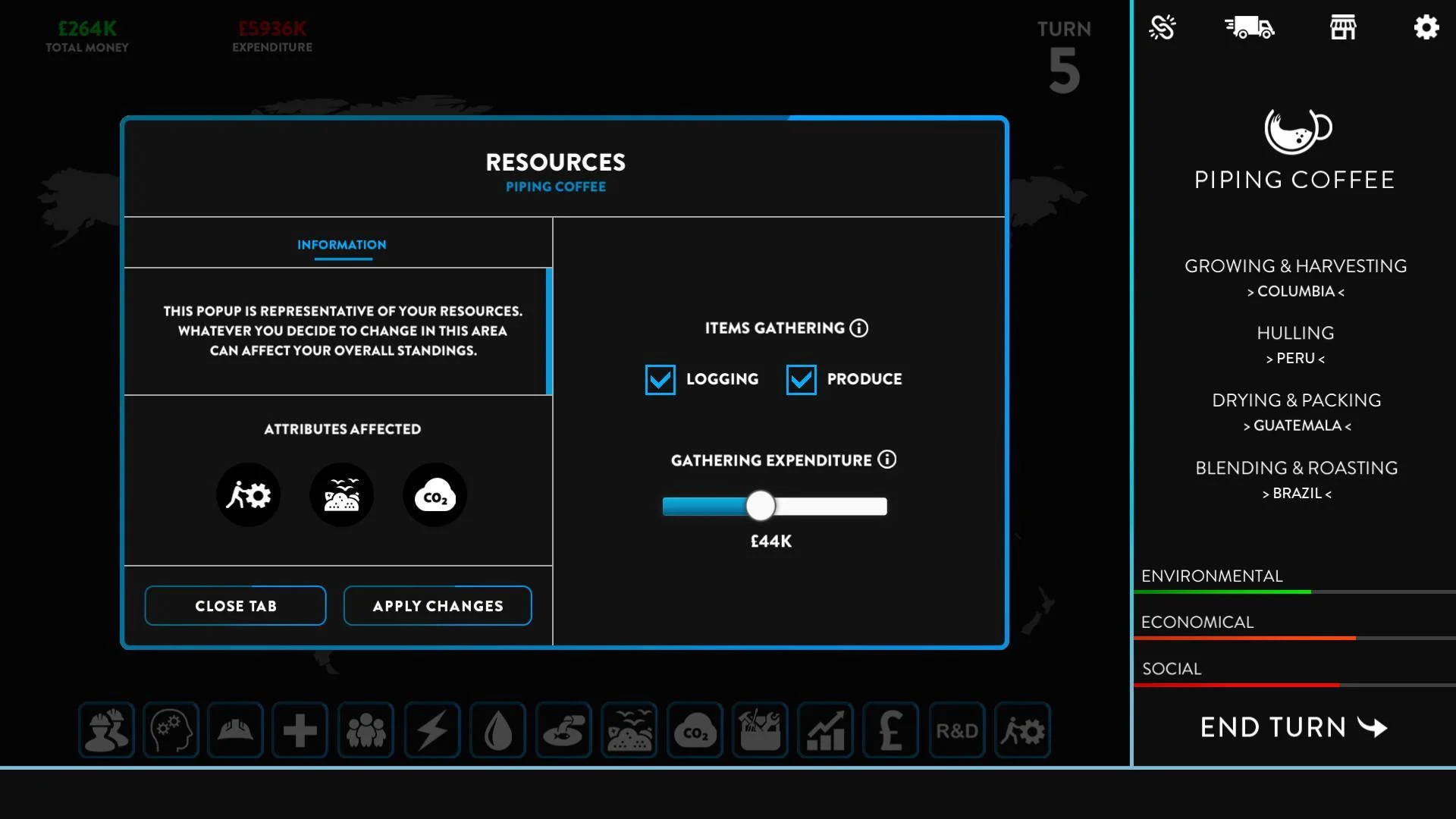Image resolution: width=1456 pixels, height=819 pixels.
Task: Uncheck the Logging checkbox
Action: (660, 379)
